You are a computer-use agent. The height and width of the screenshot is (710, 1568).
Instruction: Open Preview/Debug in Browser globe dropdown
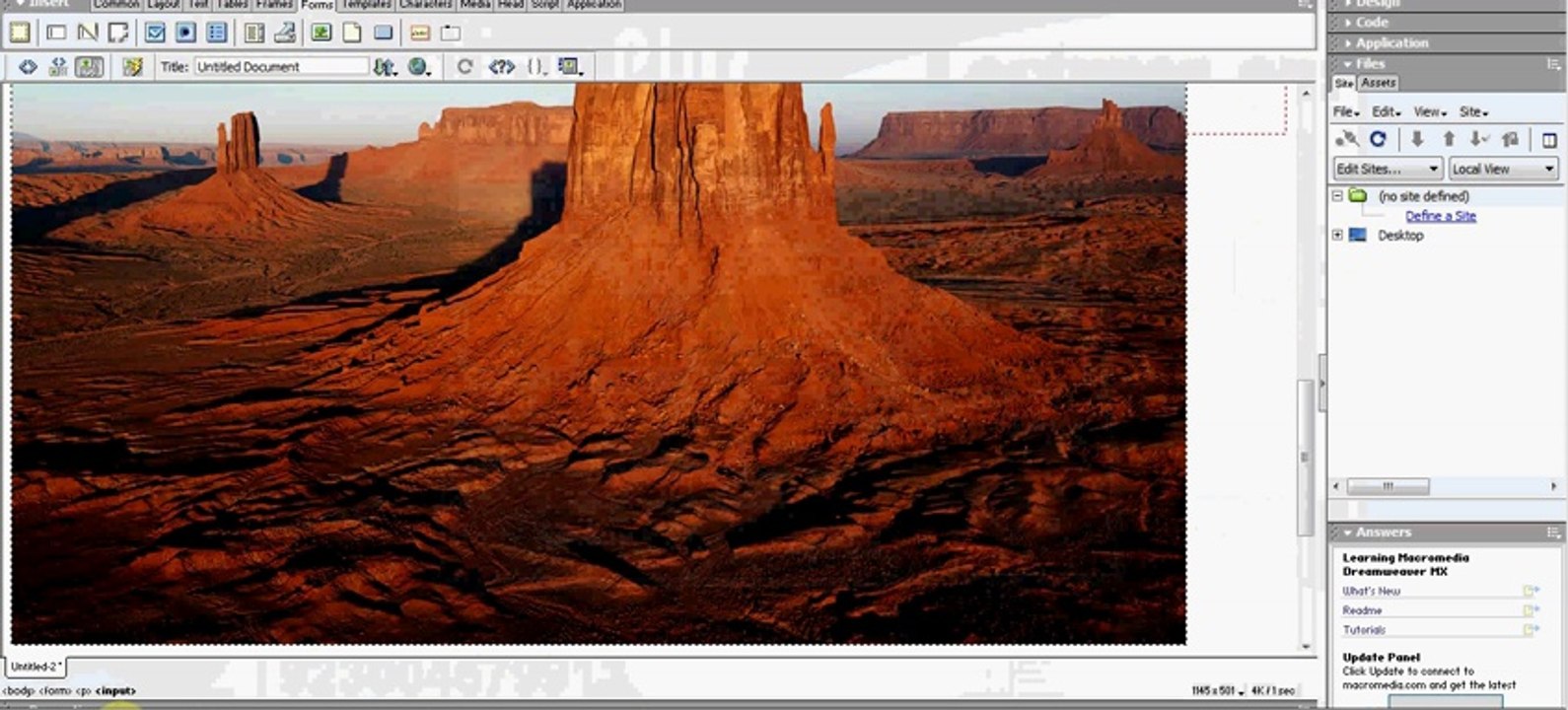pos(419,67)
